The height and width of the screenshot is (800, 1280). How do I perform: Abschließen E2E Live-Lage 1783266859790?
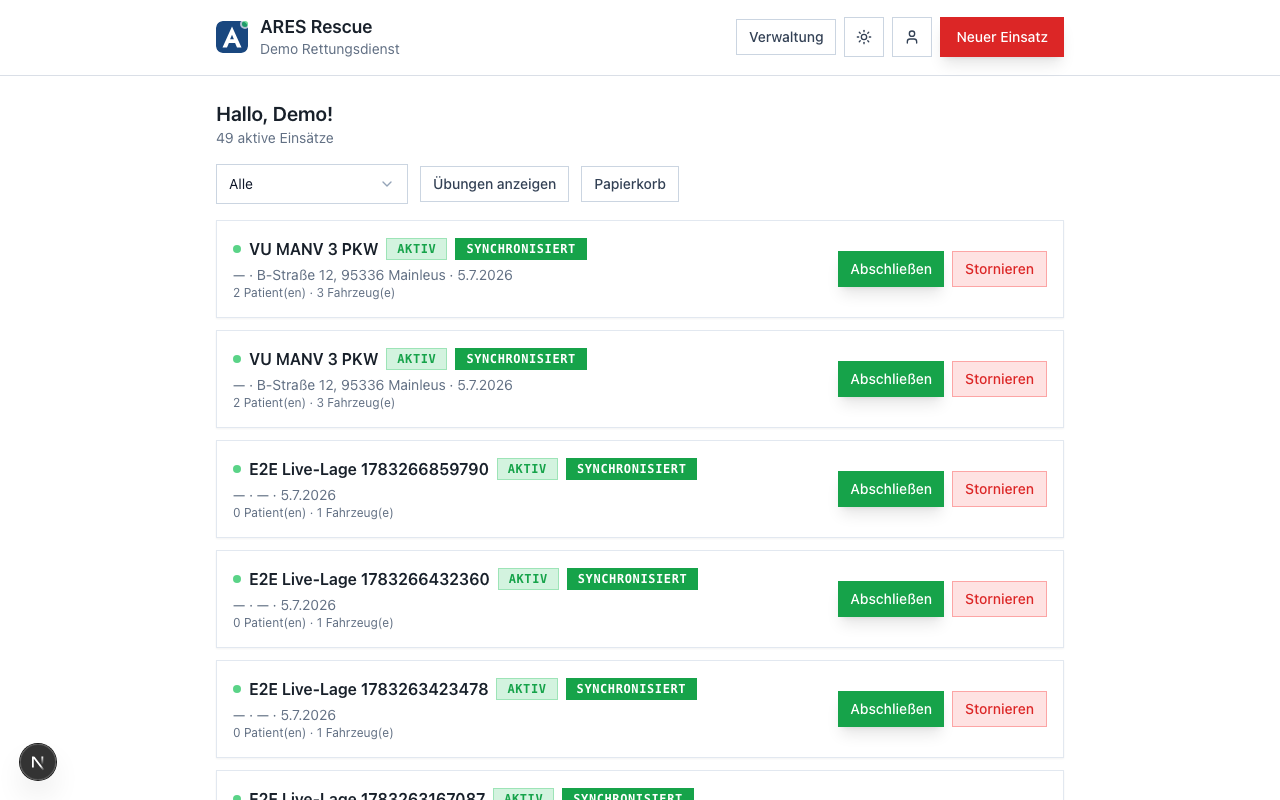tap(891, 489)
